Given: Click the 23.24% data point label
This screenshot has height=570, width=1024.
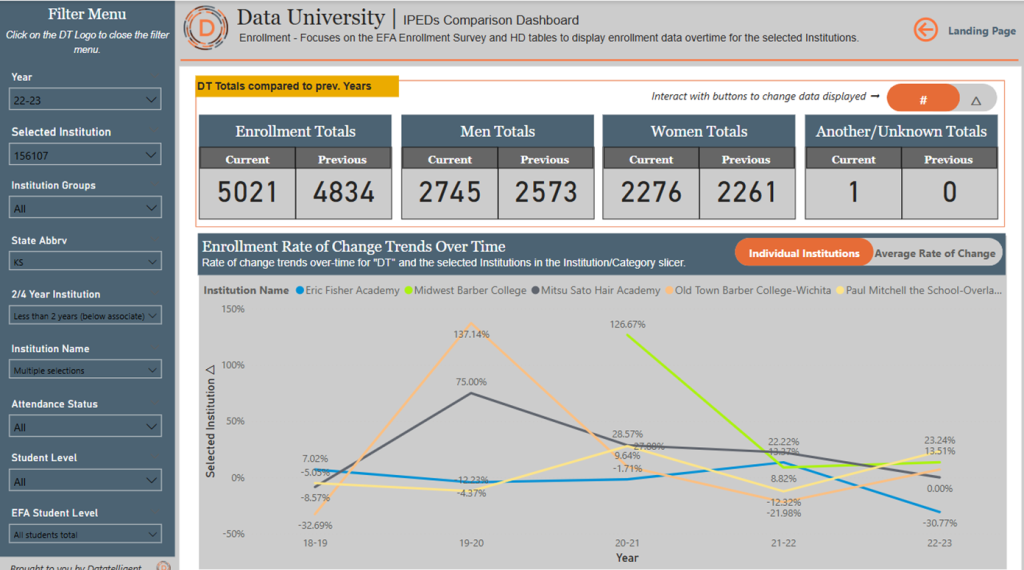Looking at the screenshot, I should pos(940,441).
